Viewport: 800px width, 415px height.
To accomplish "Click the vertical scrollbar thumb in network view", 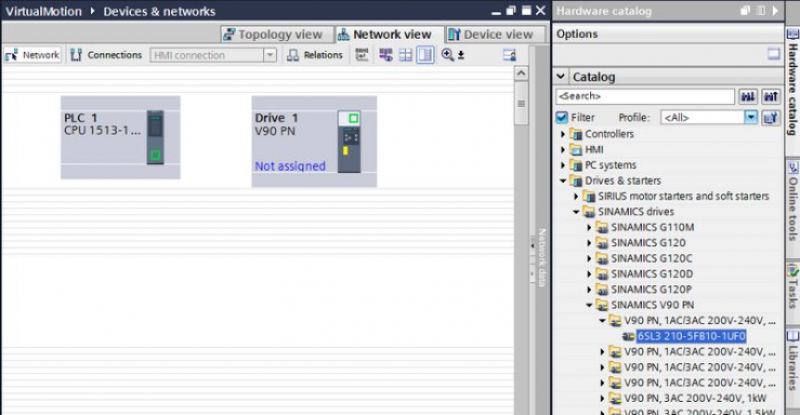I will click(x=521, y=103).
